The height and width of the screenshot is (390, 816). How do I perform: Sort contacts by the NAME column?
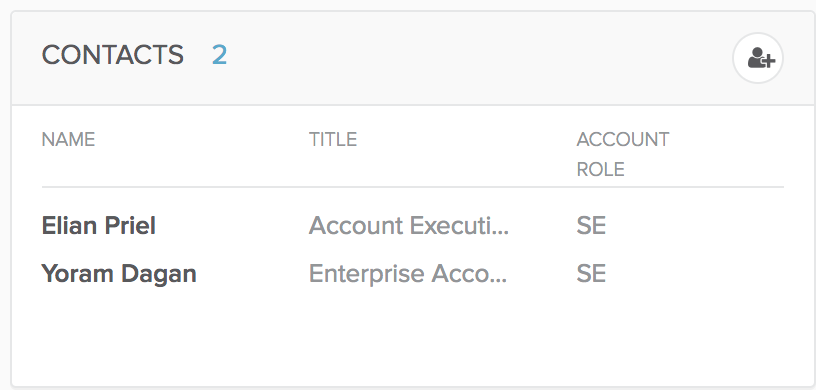(x=68, y=140)
